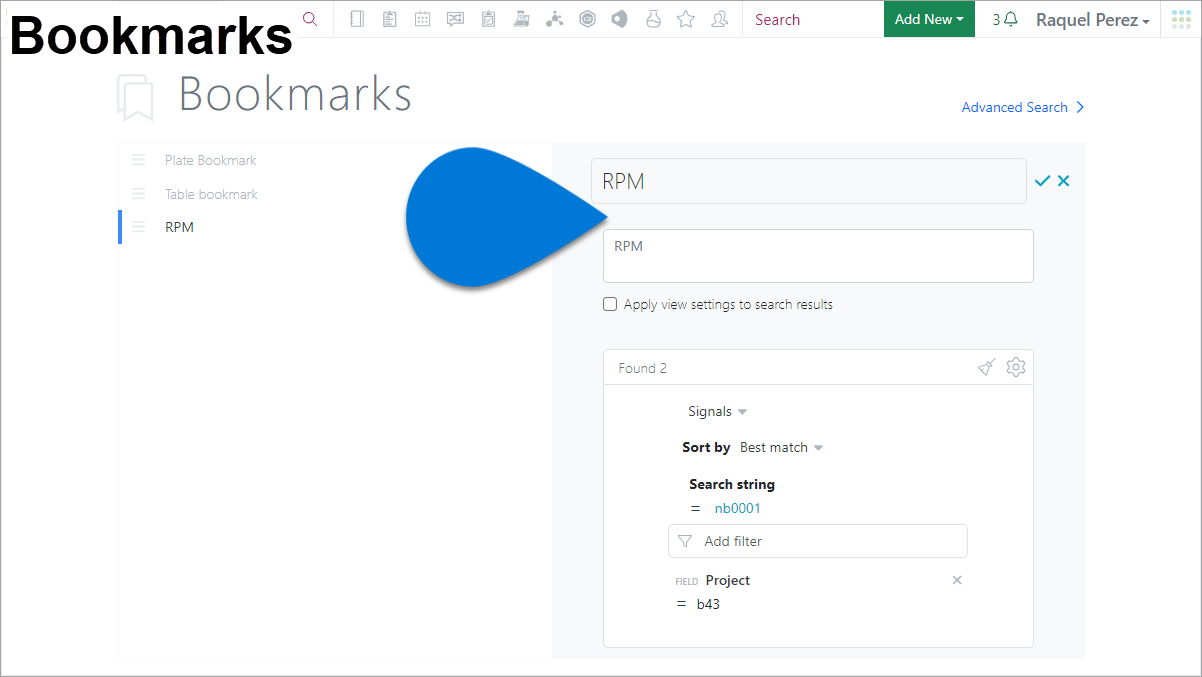Open the molecule nodes icon in toolbar
The height and width of the screenshot is (677, 1202).
click(554, 19)
